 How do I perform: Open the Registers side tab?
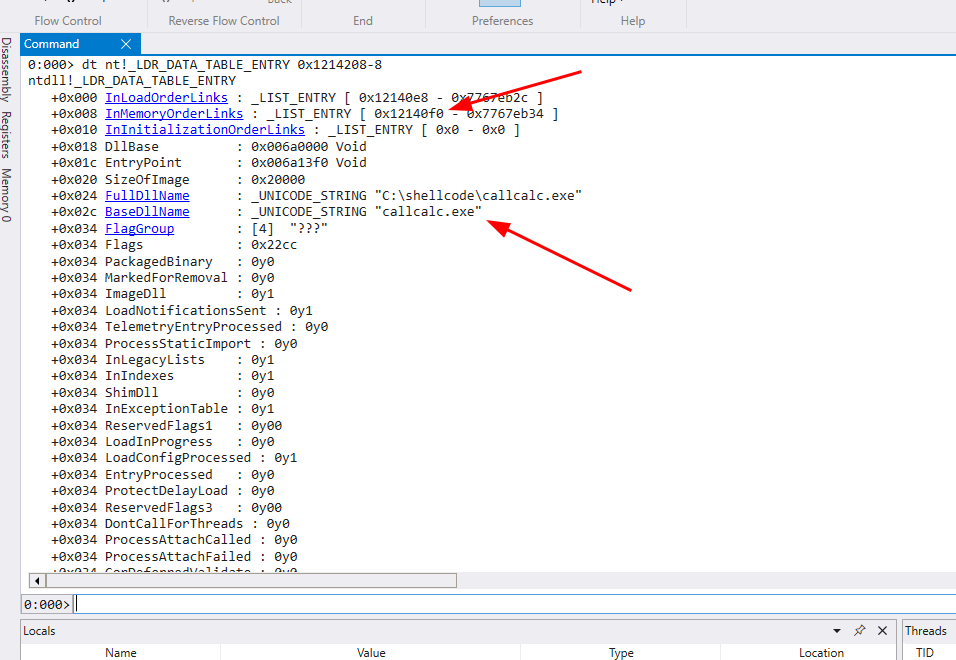pos(7,135)
